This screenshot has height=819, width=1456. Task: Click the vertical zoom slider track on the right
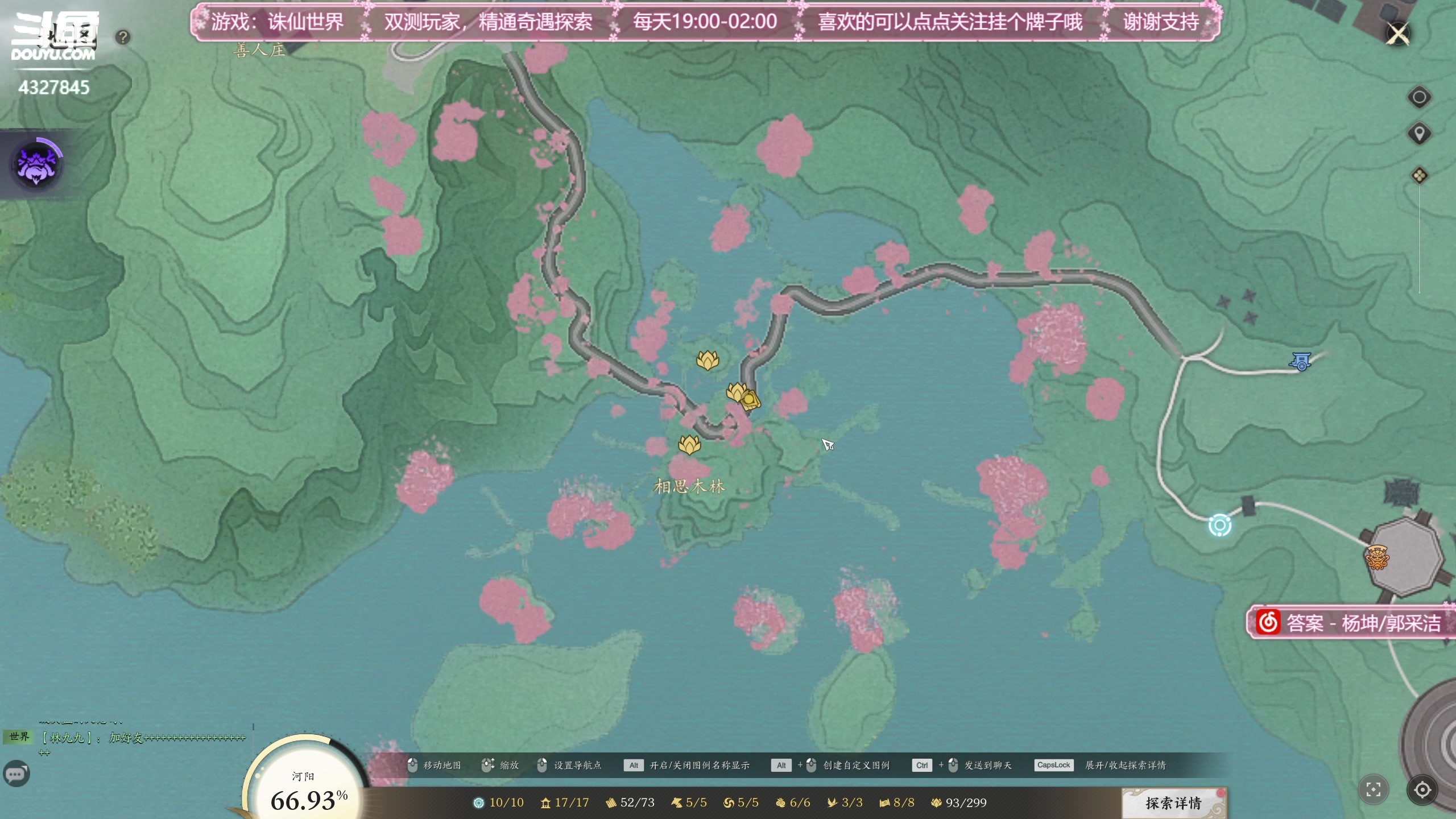[x=1419, y=239]
